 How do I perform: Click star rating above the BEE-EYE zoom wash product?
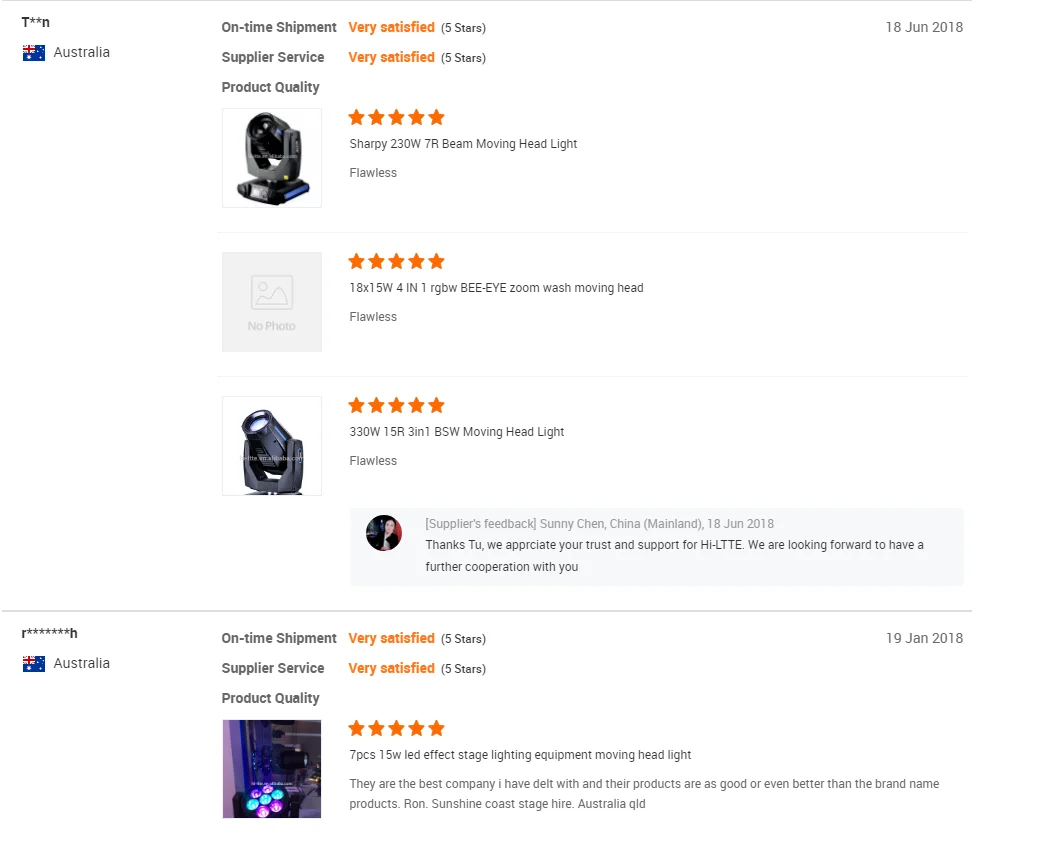[396, 261]
